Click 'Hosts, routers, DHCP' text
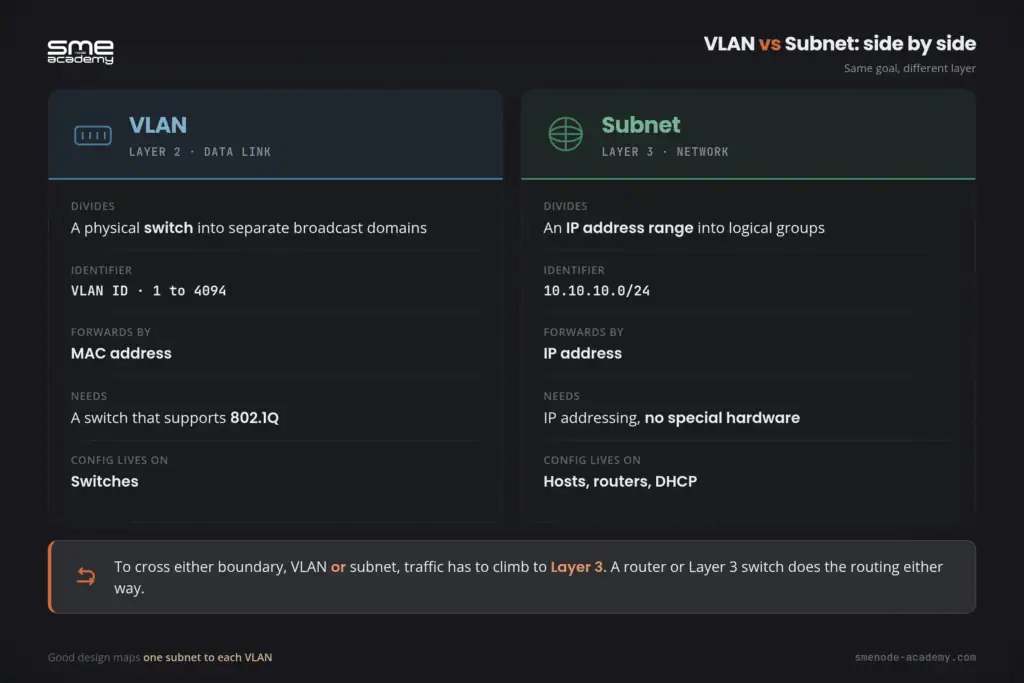 (x=620, y=481)
